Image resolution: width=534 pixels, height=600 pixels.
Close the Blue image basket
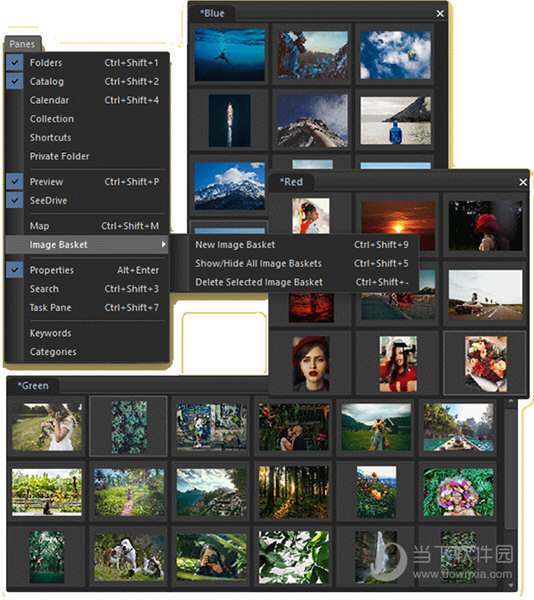click(440, 13)
